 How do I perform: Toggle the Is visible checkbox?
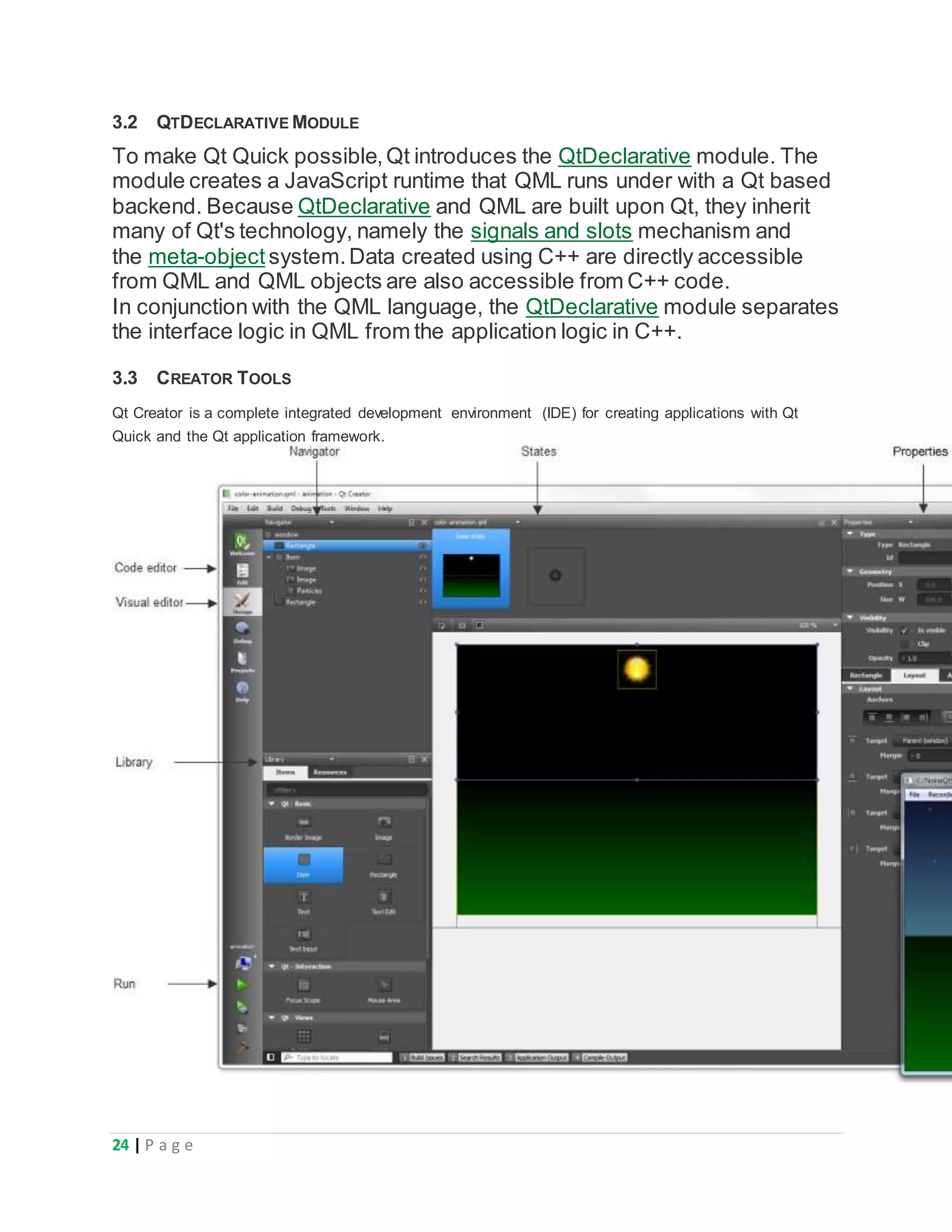(x=905, y=630)
